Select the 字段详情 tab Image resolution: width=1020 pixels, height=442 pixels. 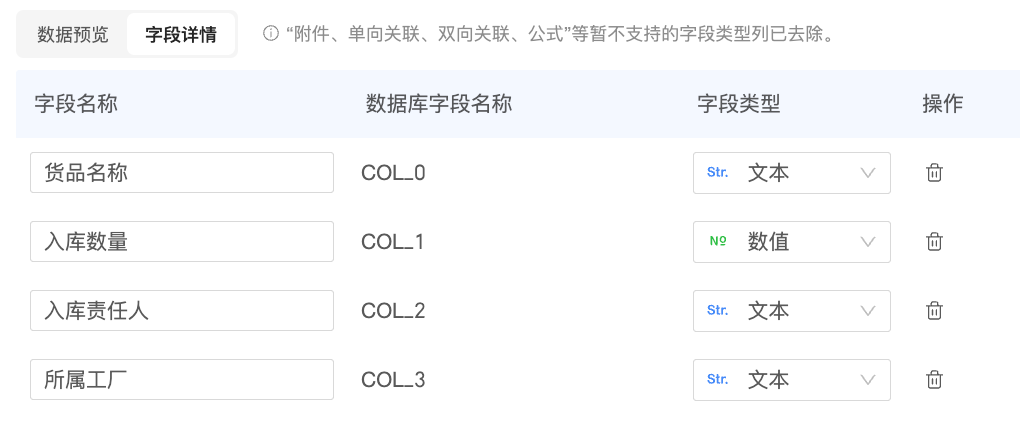[181, 34]
